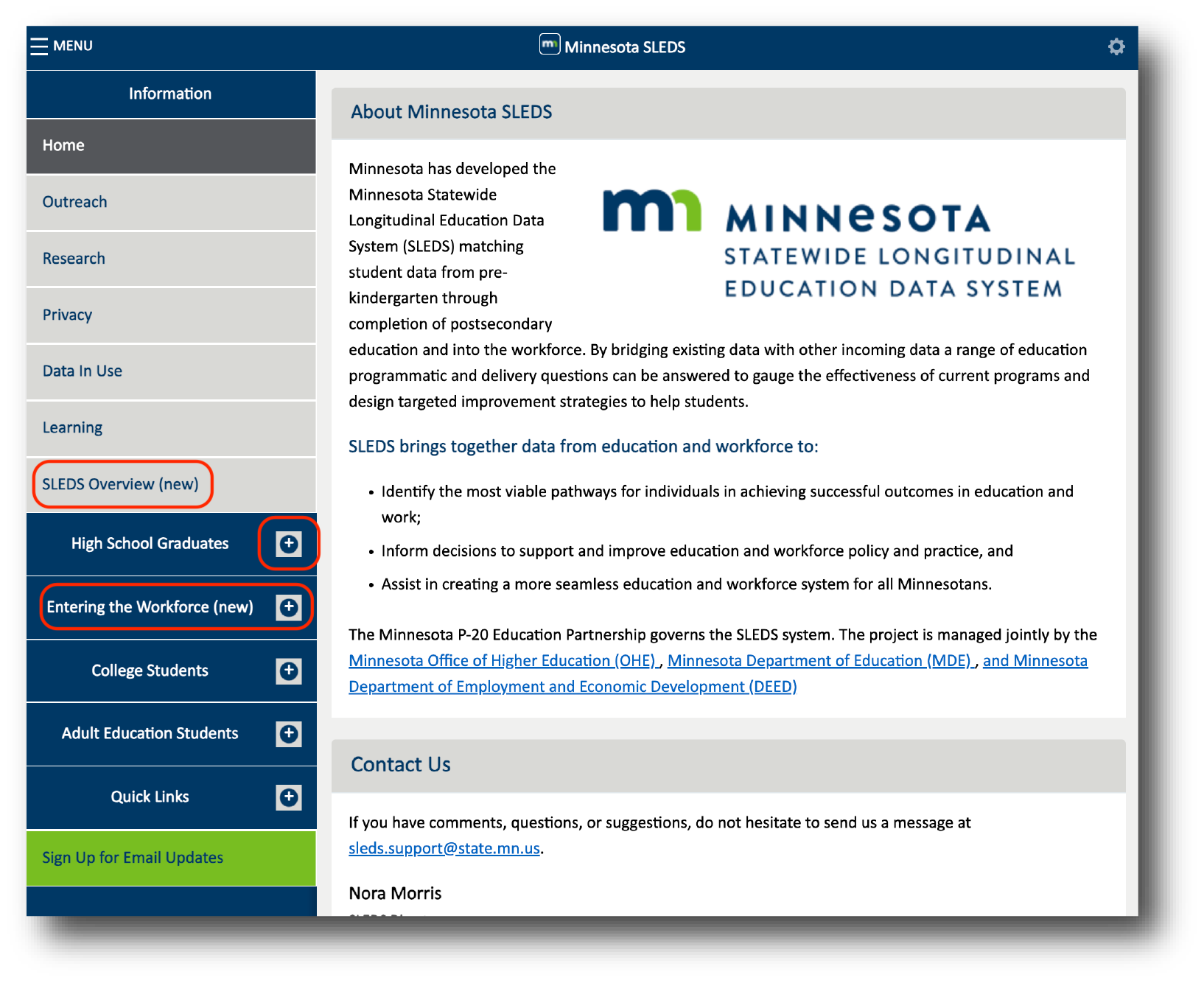Image resolution: width=1204 pixels, height=983 pixels.
Task: Expand Adult Education Students plus icon
Action: coord(289,734)
